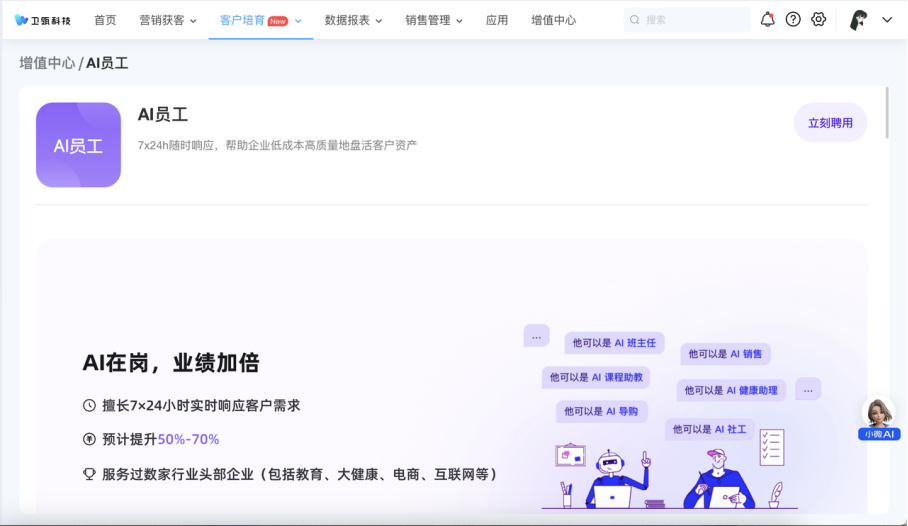Click 他可以是 AI 班主任 bubble
Screen dimensions: 908x526
pos(614,343)
